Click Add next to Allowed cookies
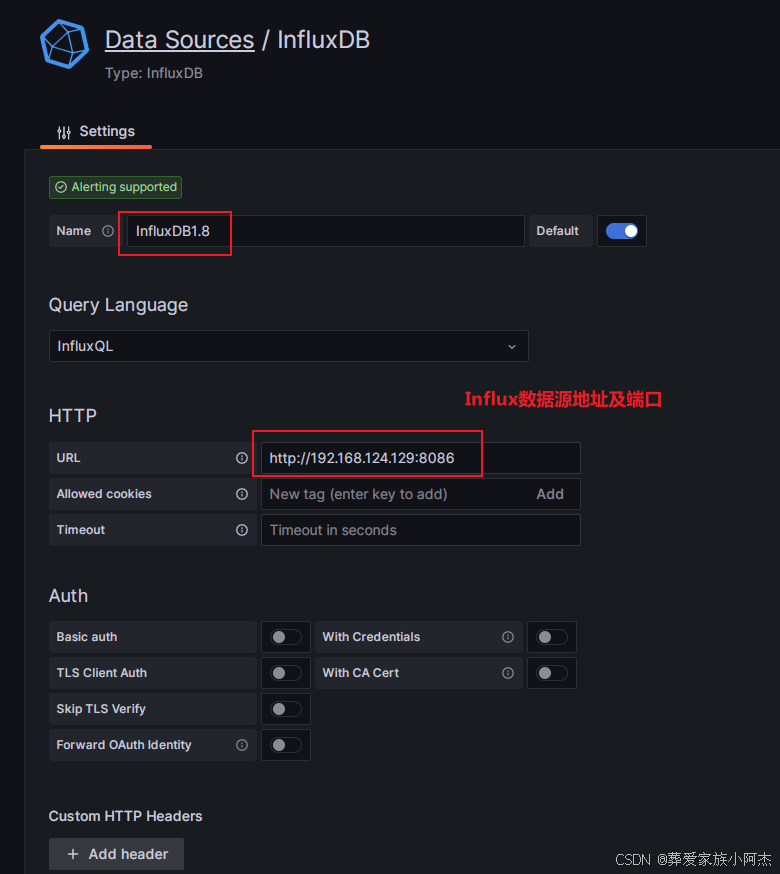 [x=550, y=494]
